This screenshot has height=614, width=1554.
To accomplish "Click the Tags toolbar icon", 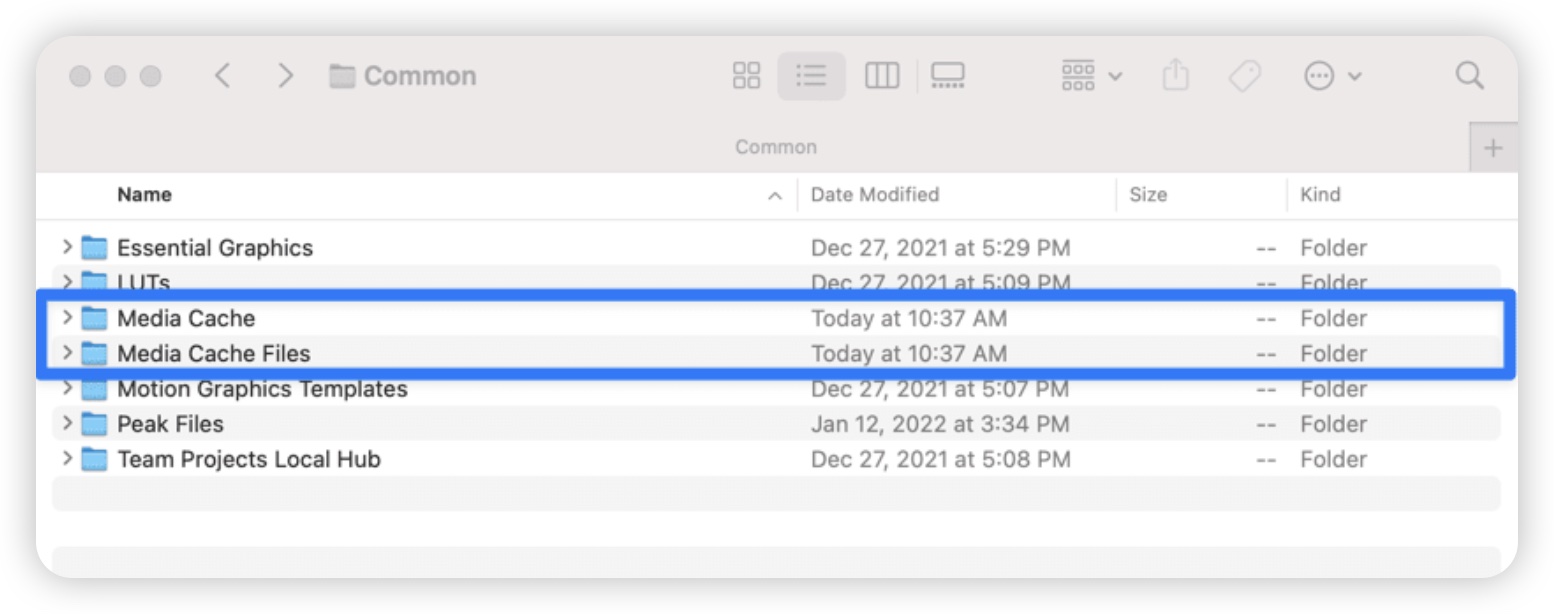I will (1245, 76).
